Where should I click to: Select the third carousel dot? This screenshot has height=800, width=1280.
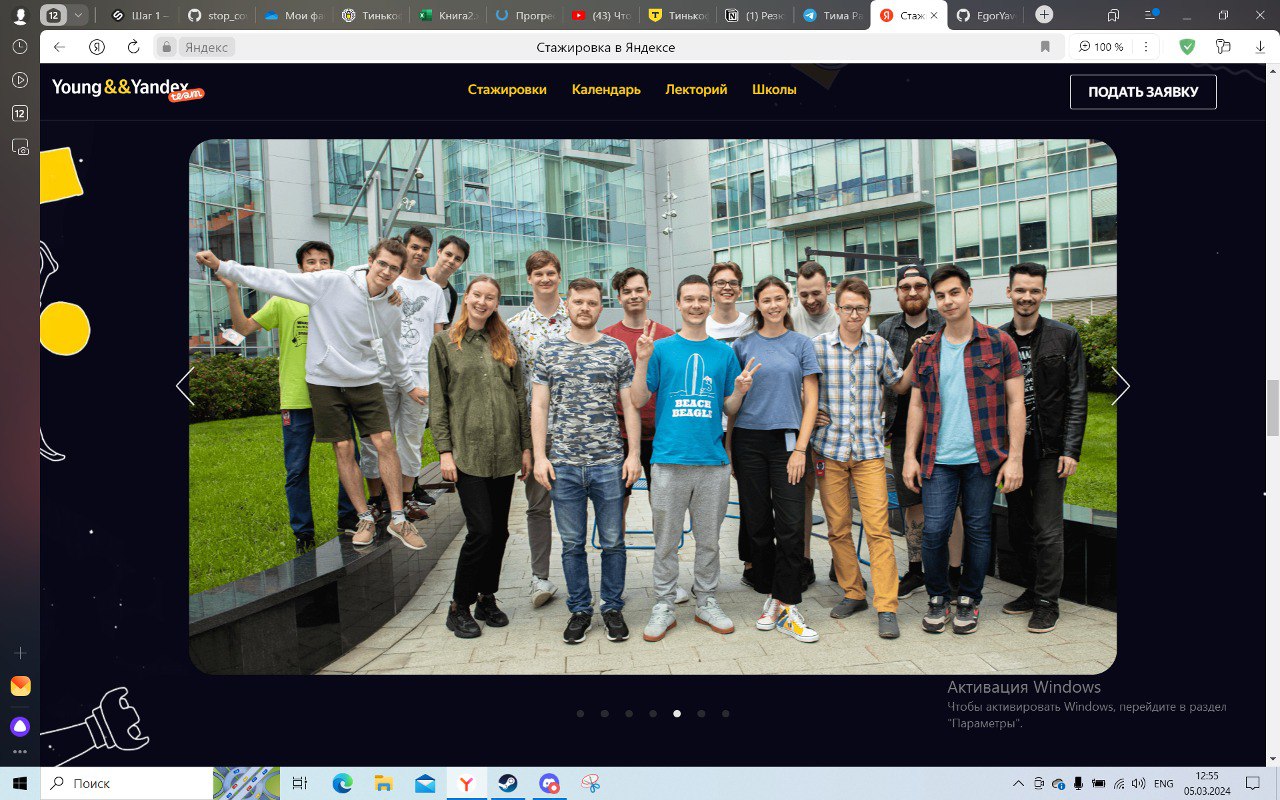(x=629, y=714)
